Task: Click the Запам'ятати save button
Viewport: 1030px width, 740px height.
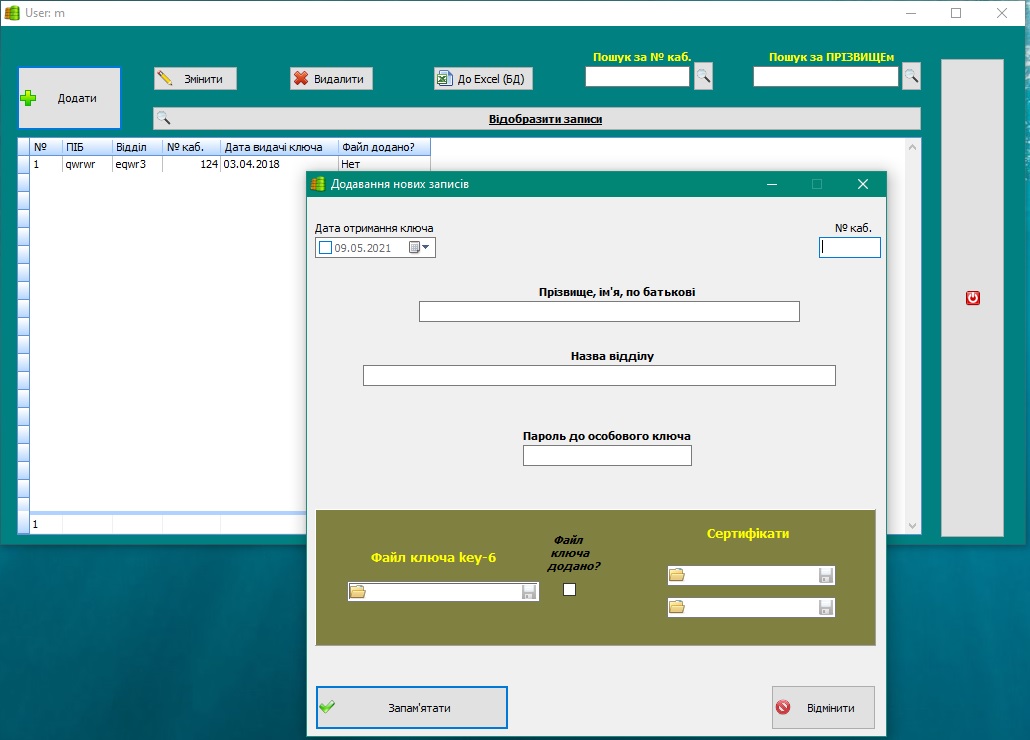Action: pos(412,708)
